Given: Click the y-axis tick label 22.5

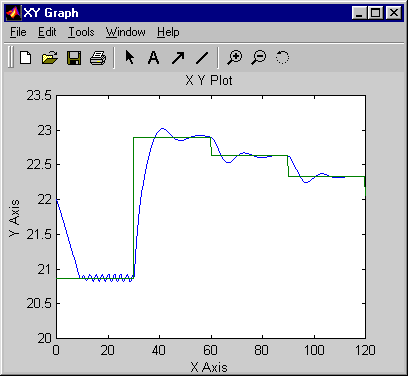Looking at the screenshot, I should click(x=39, y=165).
